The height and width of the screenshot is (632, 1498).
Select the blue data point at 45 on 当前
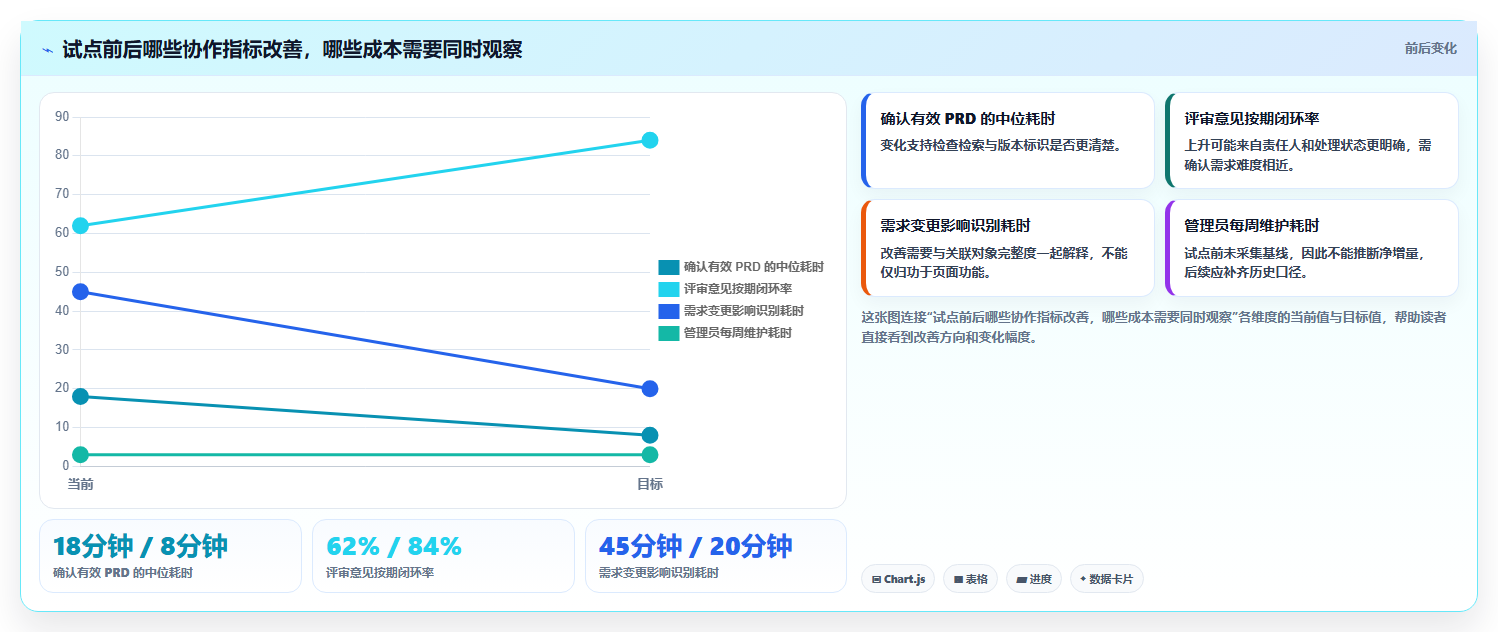pyautogui.click(x=81, y=292)
